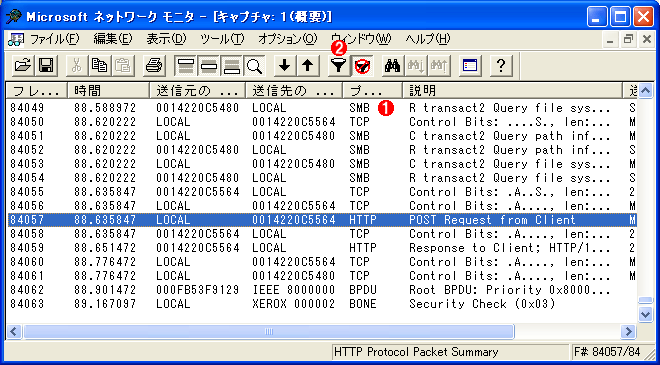Open the MDI document icon menu
This screenshot has height=365, width=660.
(x=16, y=39)
